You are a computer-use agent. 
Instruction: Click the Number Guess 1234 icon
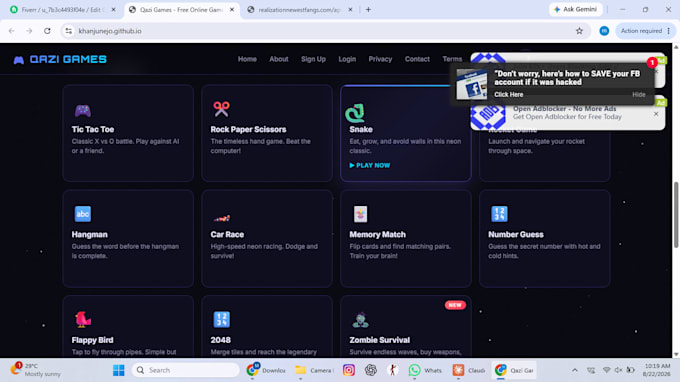[499, 214]
